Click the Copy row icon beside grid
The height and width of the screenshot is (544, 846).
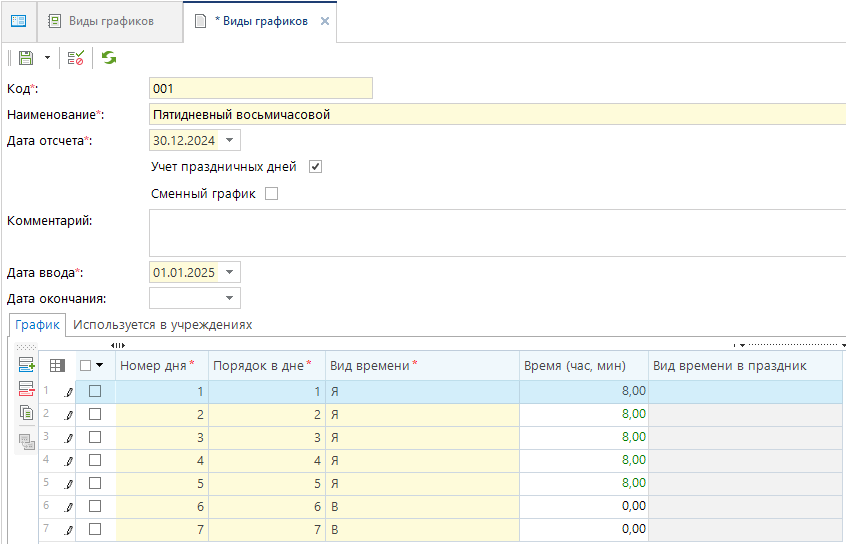point(26,412)
